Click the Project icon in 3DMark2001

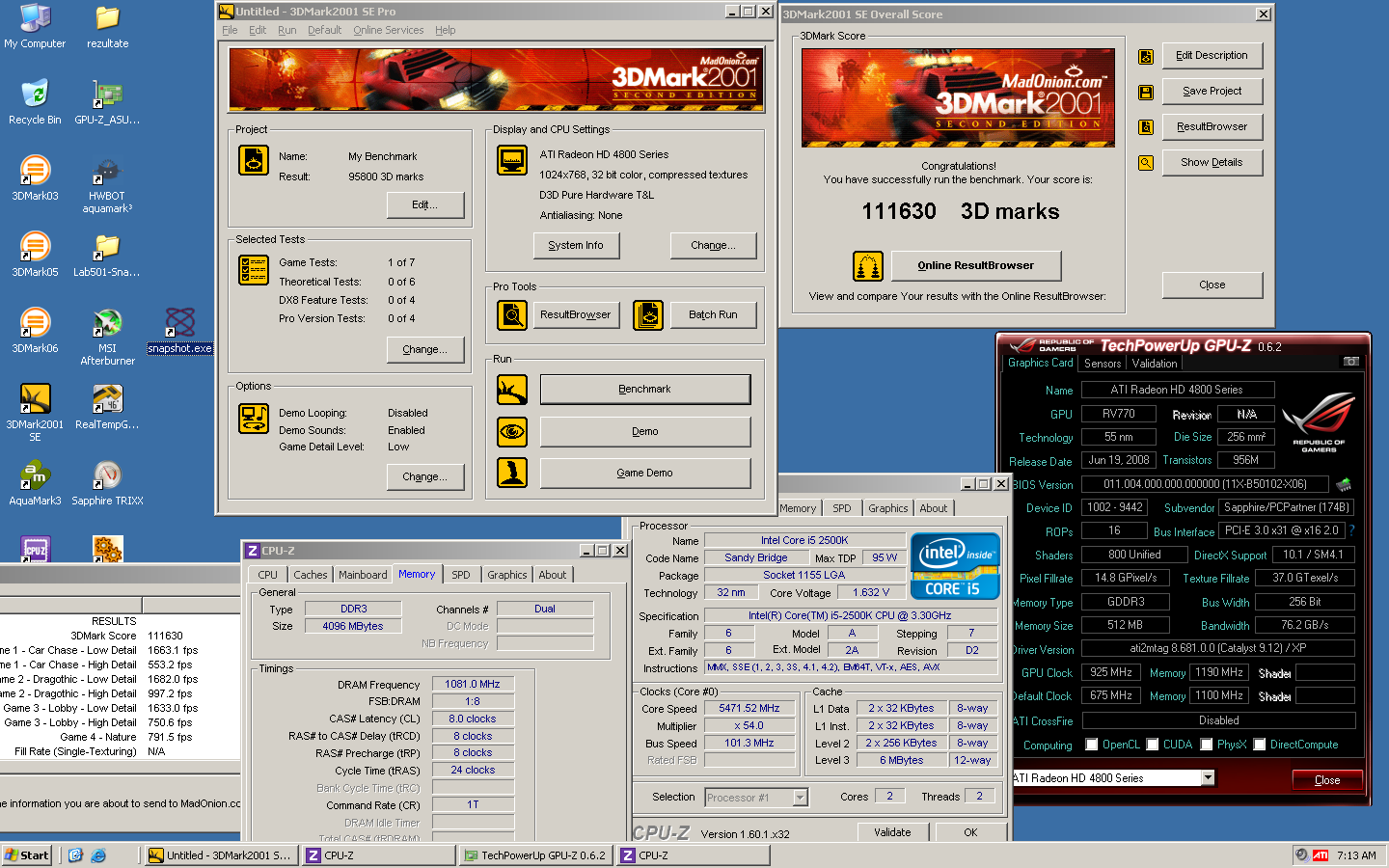[x=254, y=160]
